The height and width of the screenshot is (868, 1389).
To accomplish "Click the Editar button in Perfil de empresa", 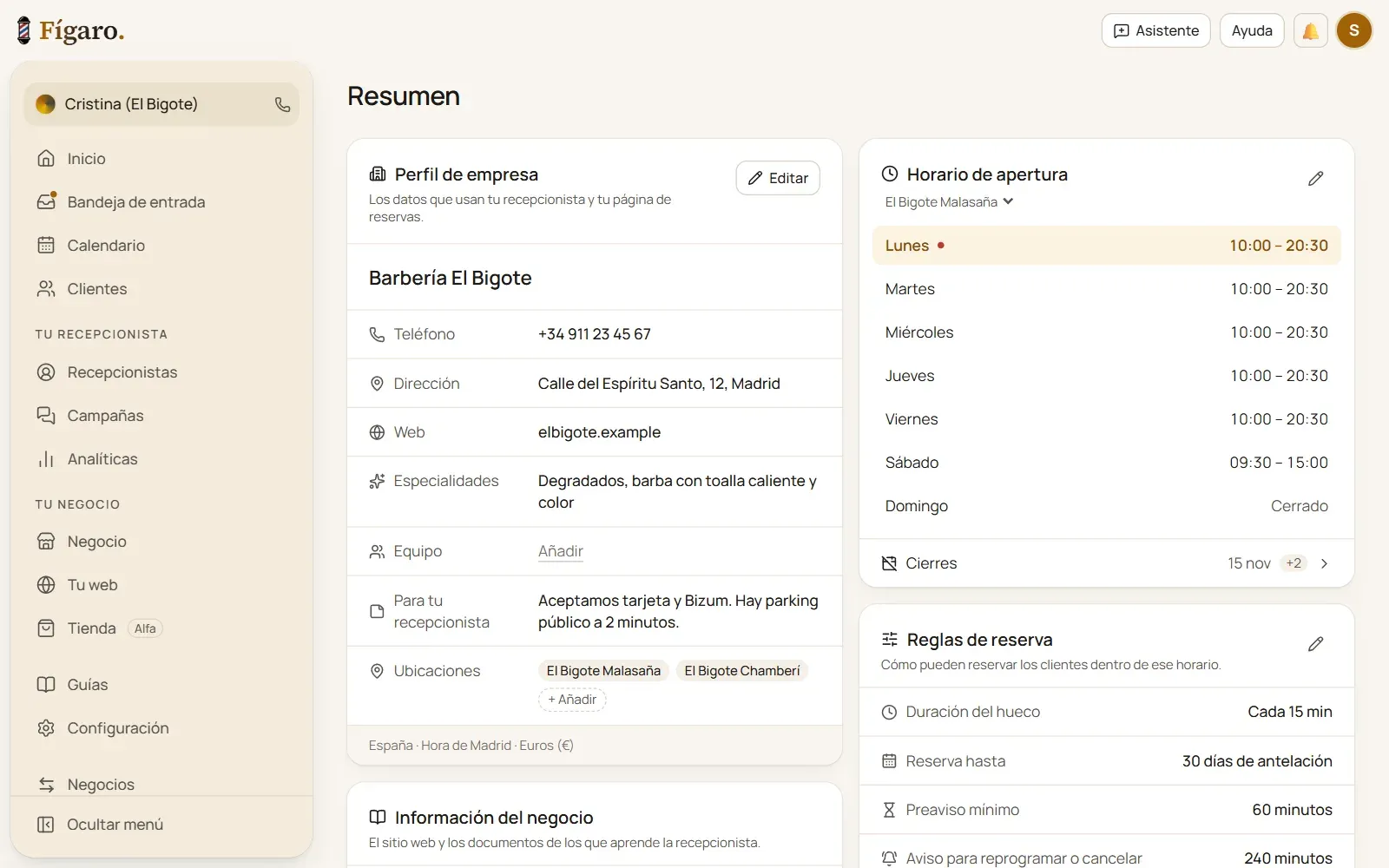I will click(x=778, y=178).
